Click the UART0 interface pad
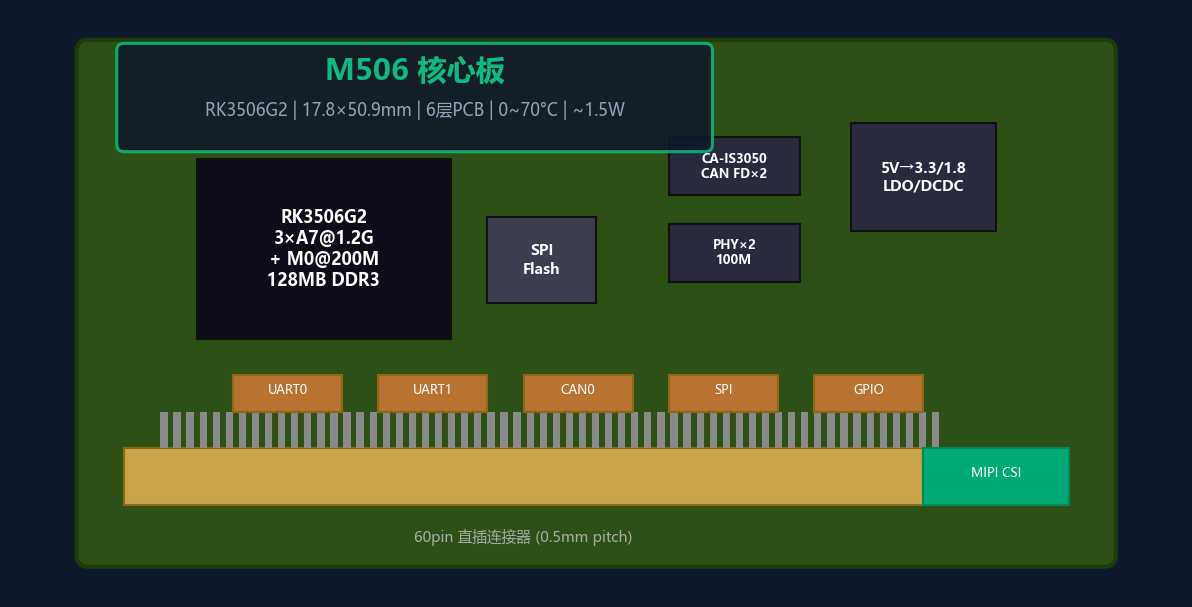1192x607 pixels. (x=287, y=392)
